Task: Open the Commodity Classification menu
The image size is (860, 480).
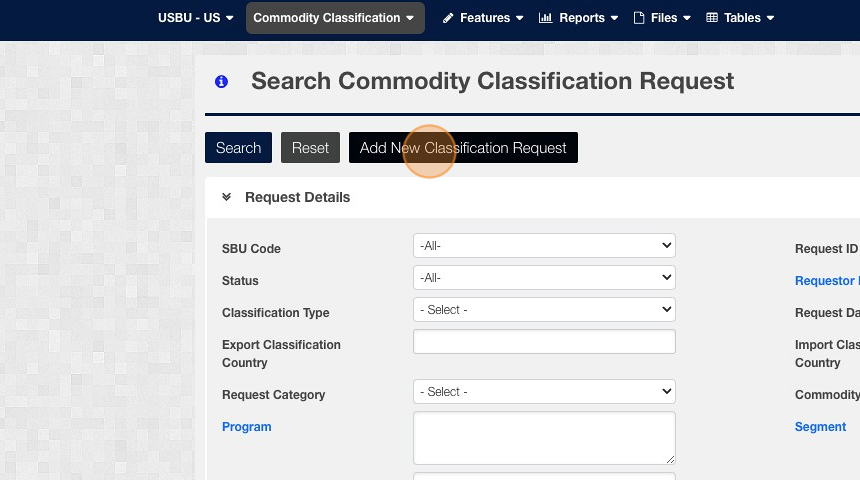Action: pos(334,18)
